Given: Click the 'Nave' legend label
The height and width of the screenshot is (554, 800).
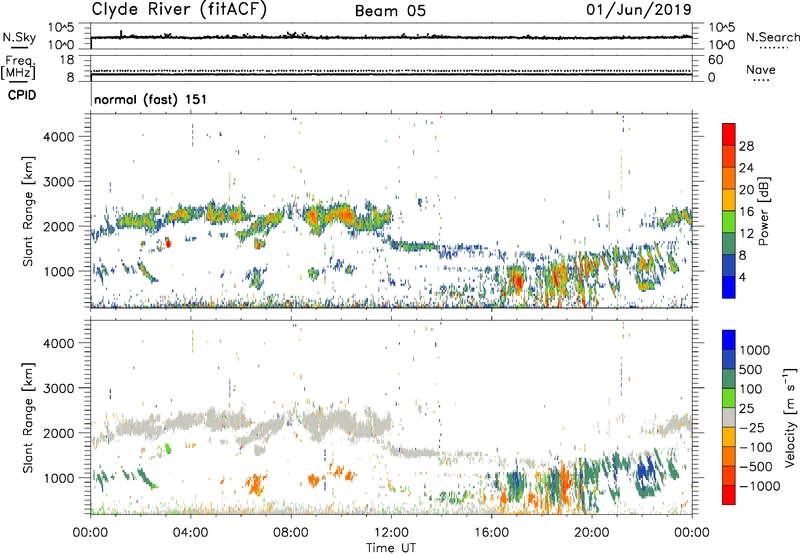Looking at the screenshot, I should (761, 69).
